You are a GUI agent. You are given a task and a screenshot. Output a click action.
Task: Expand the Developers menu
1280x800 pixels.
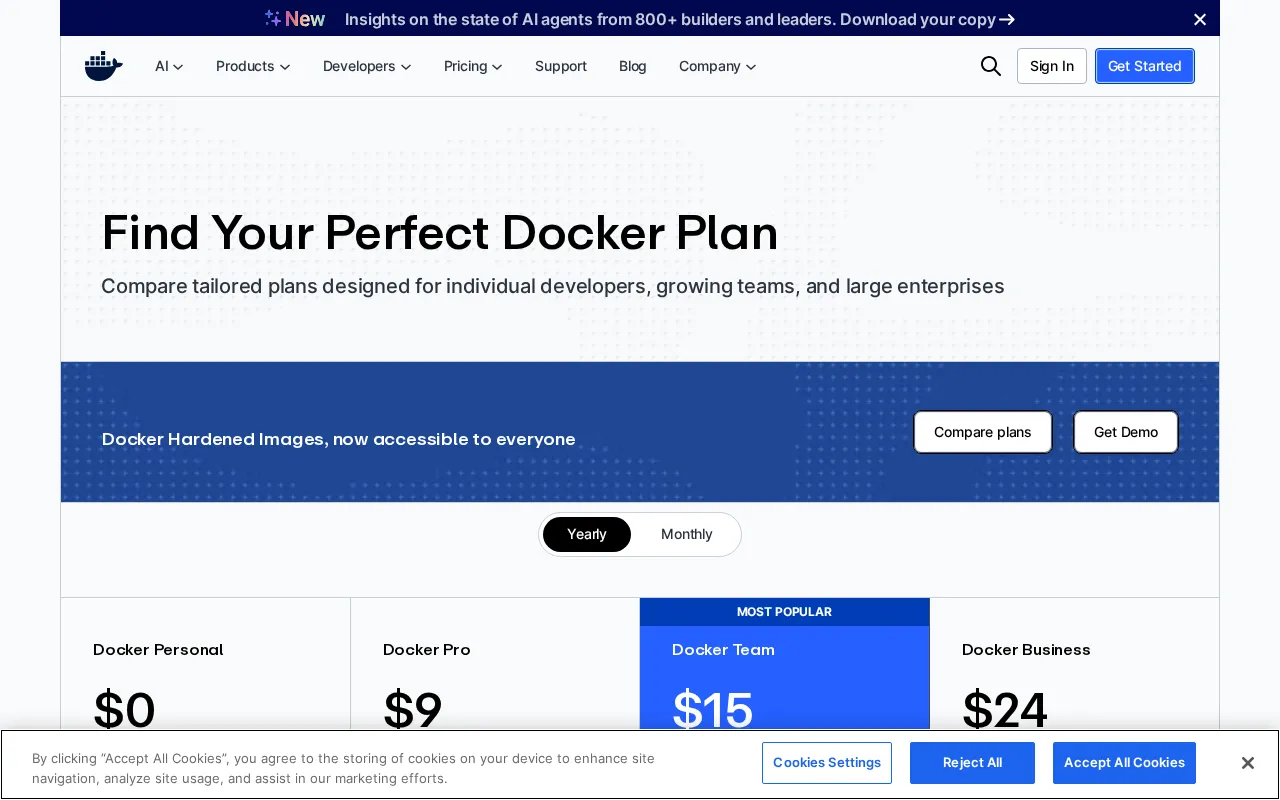(x=367, y=66)
